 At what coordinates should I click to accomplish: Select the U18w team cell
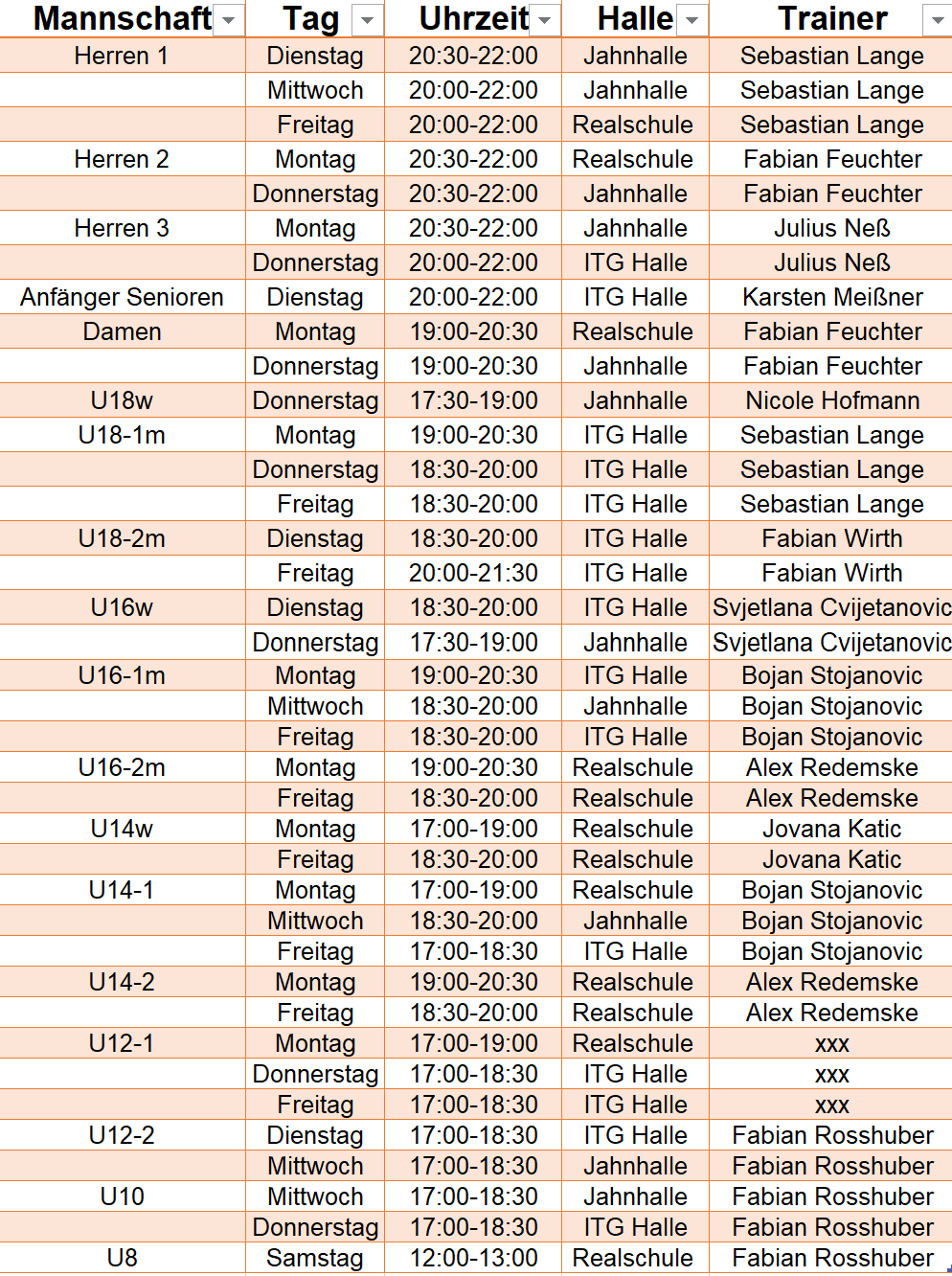[122, 400]
